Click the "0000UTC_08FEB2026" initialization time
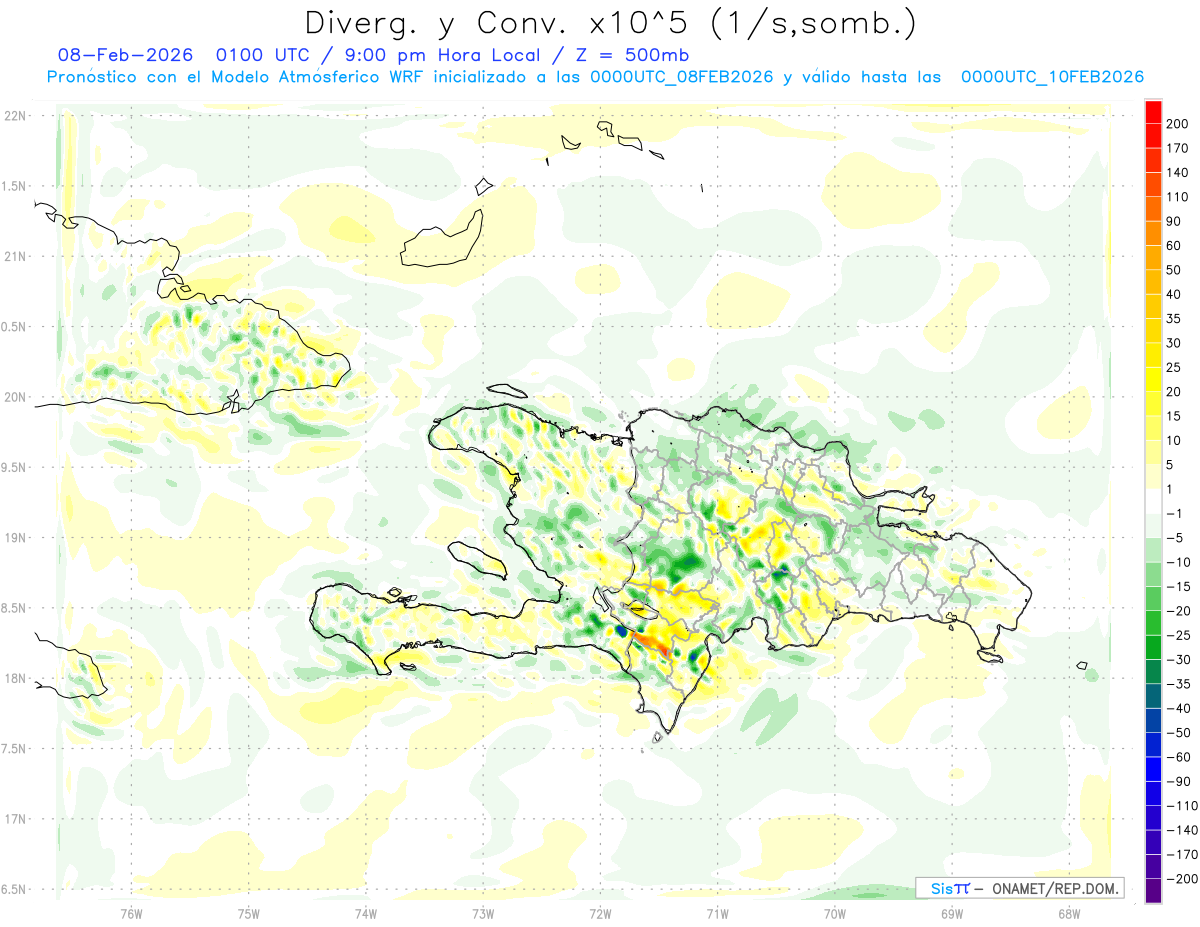Viewport: 1200px width, 927px height. coord(682,77)
